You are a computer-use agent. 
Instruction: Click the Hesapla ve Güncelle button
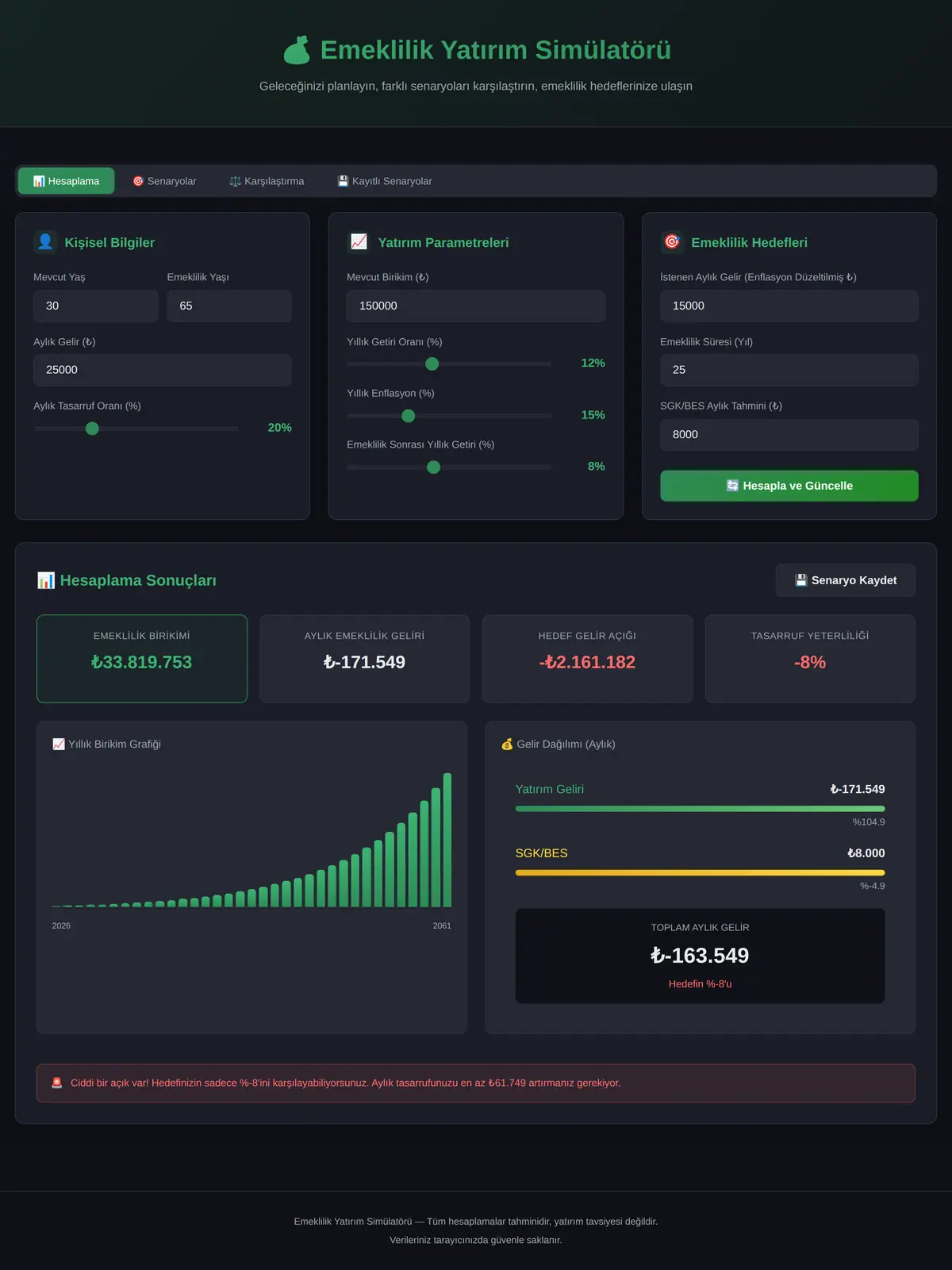[x=789, y=486]
